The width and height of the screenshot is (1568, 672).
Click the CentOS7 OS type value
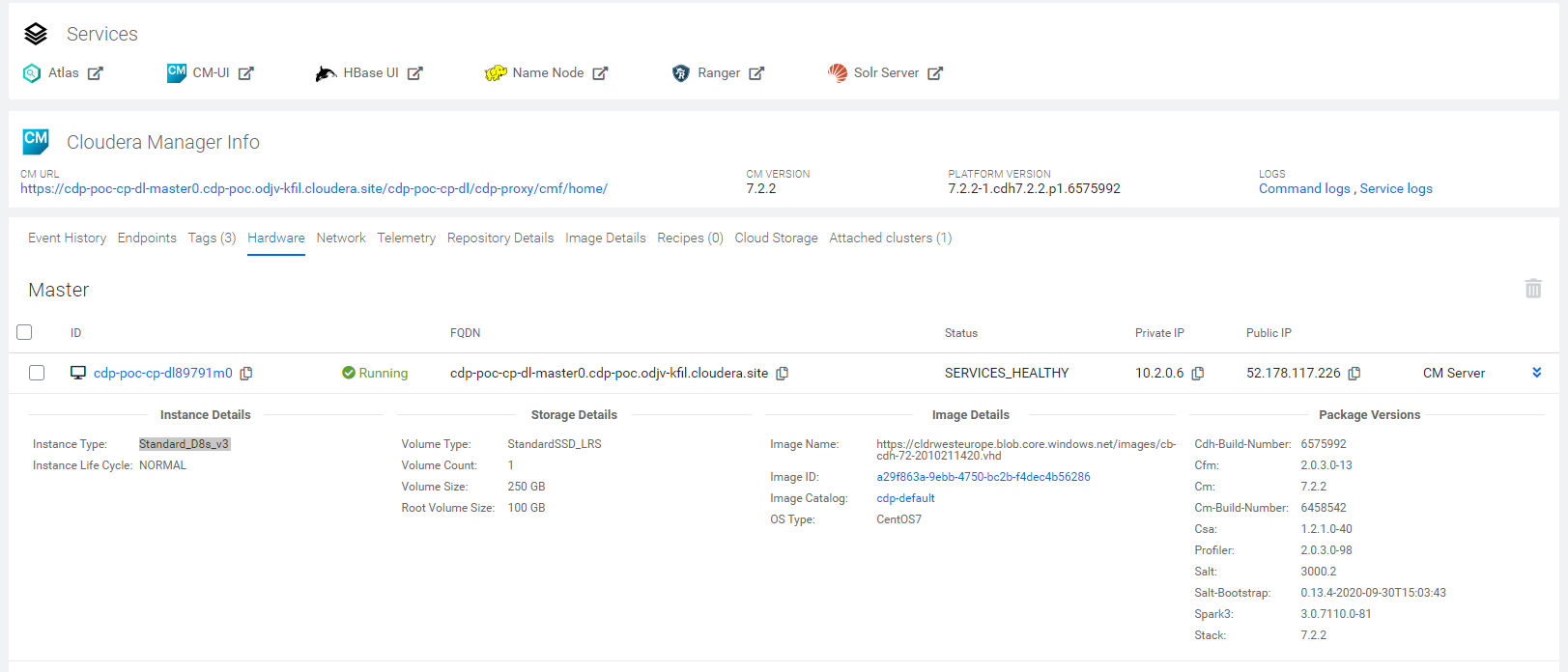pyautogui.click(x=898, y=519)
